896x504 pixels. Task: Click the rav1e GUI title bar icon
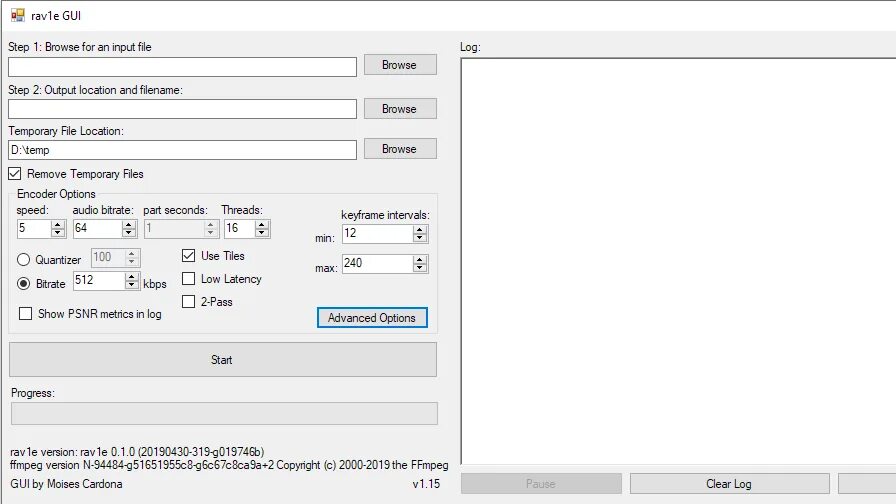click(18, 15)
